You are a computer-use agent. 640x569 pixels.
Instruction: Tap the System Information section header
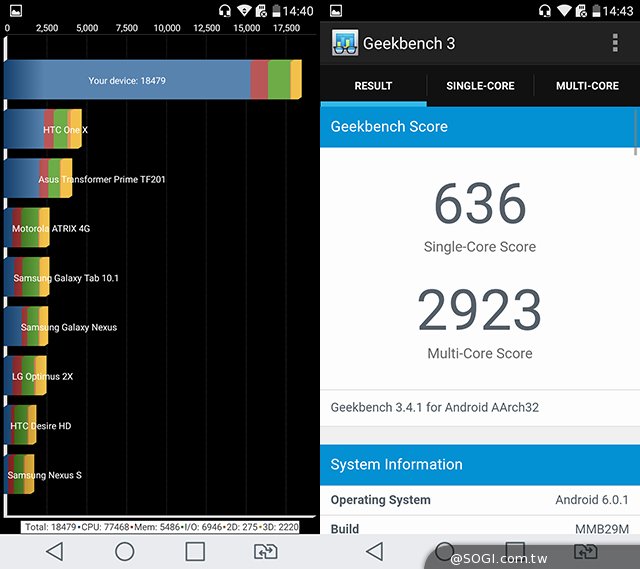[480, 465]
